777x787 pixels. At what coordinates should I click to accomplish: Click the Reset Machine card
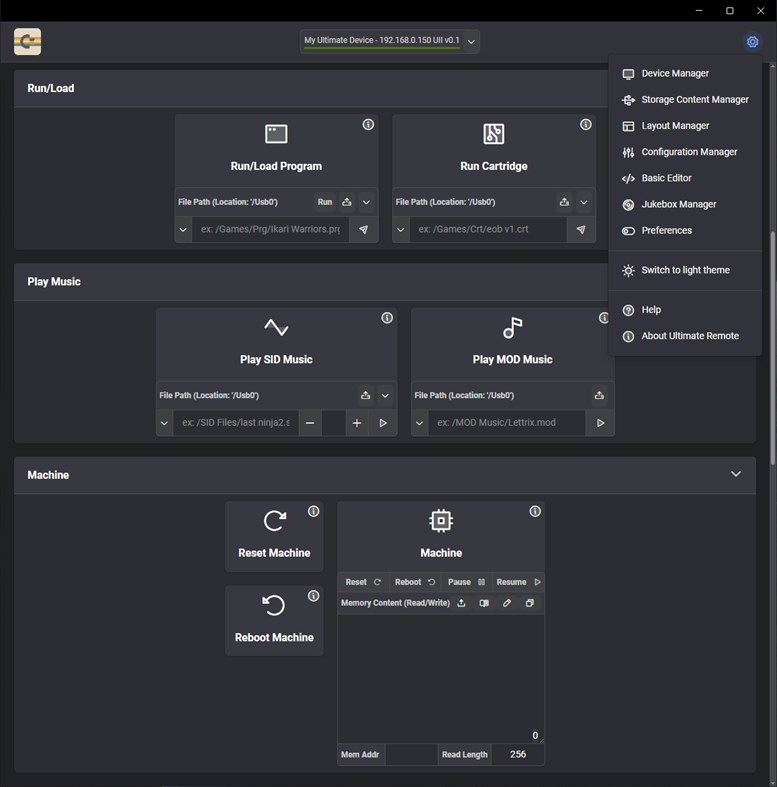click(274, 536)
